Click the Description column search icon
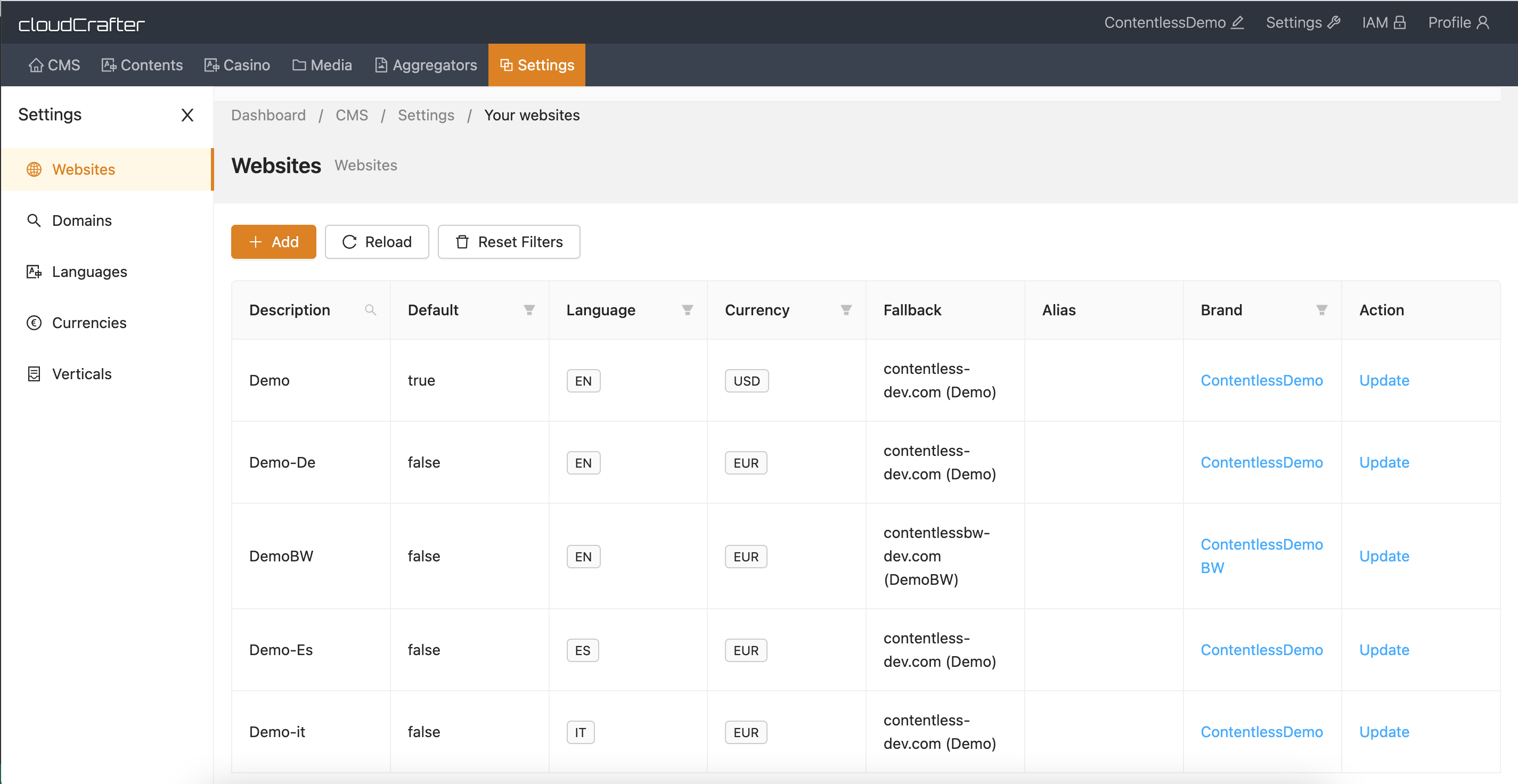The image size is (1518, 784). (x=370, y=310)
